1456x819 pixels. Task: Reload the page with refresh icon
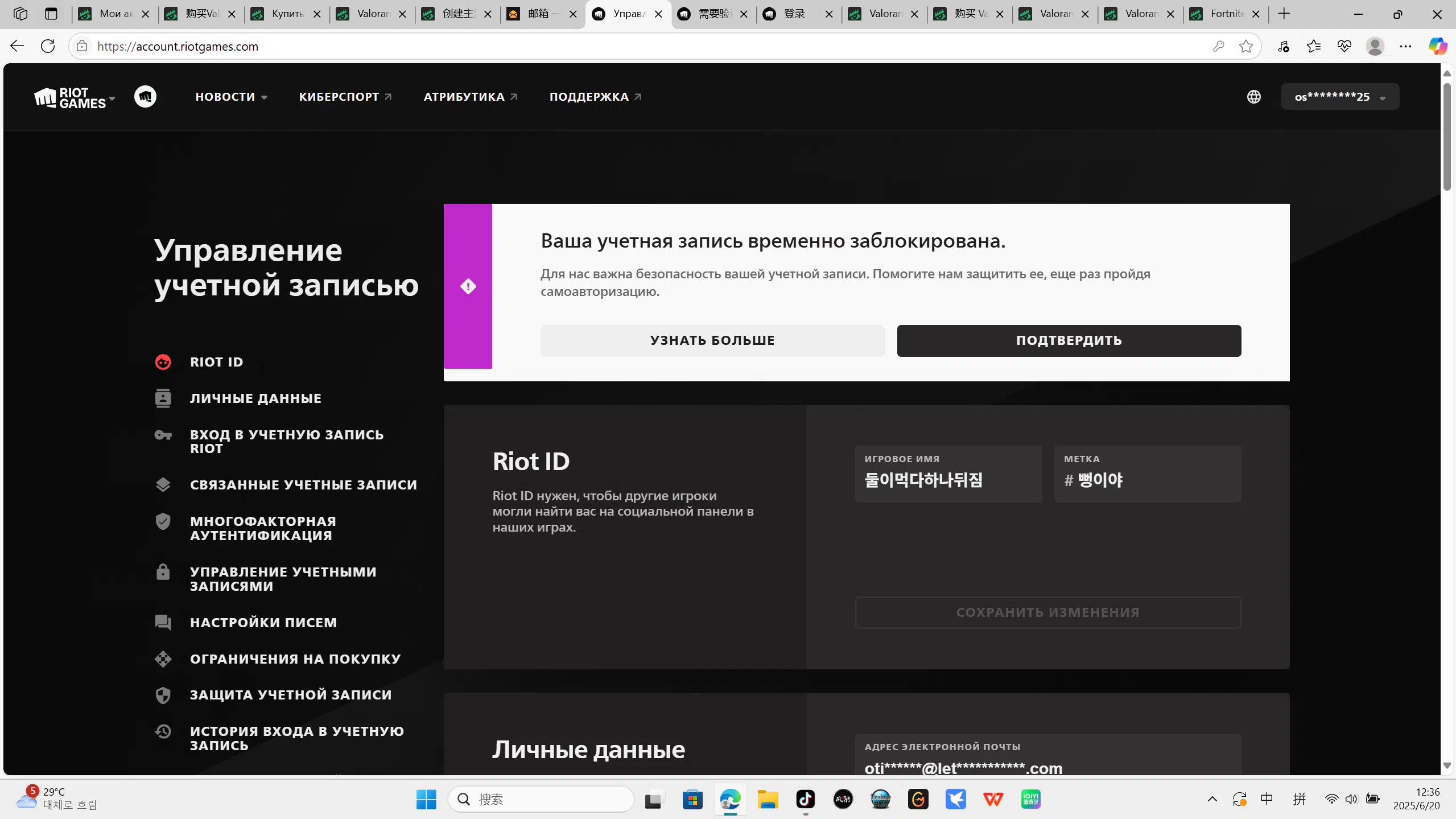point(48,46)
